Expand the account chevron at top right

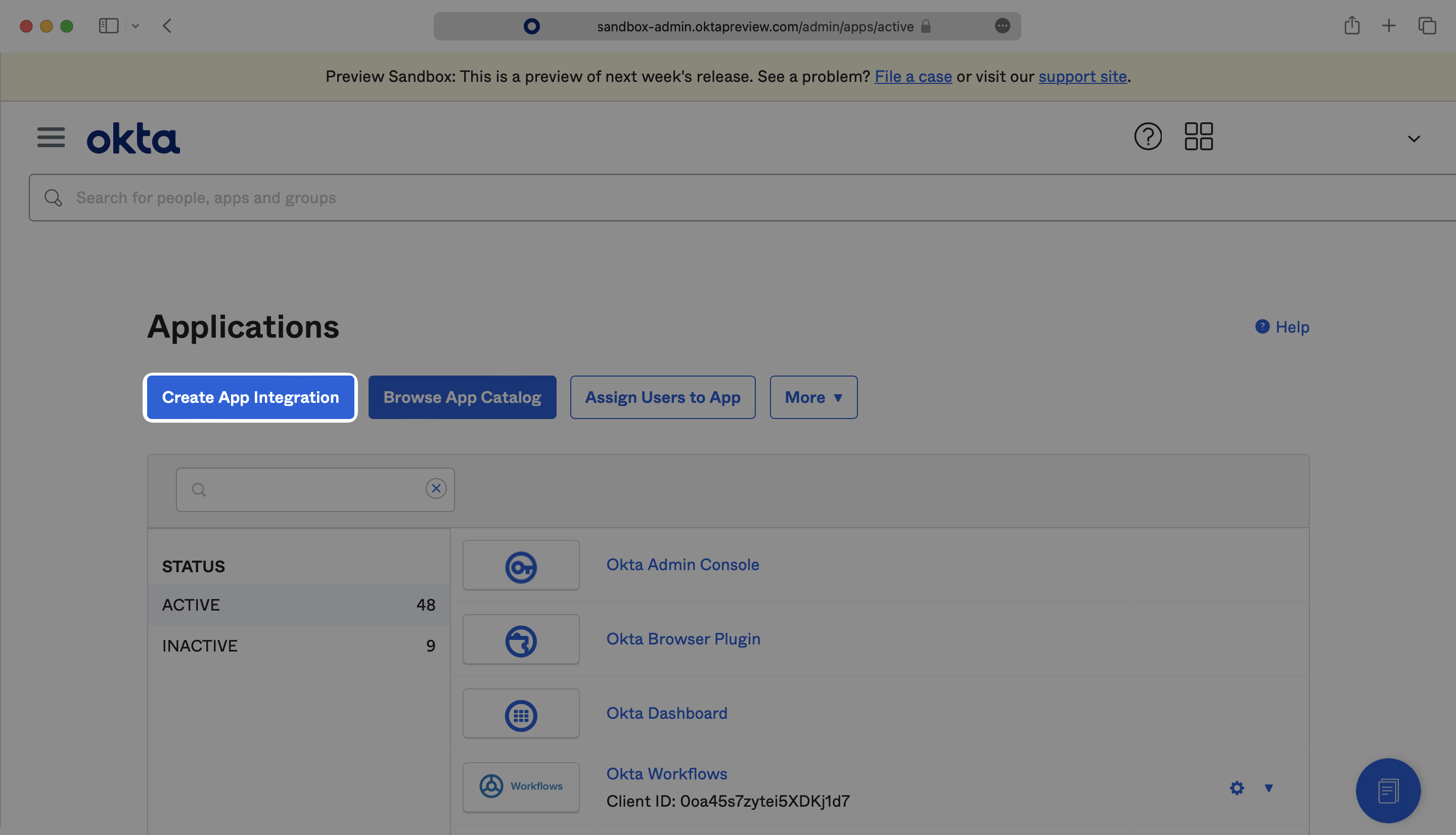[1413, 138]
